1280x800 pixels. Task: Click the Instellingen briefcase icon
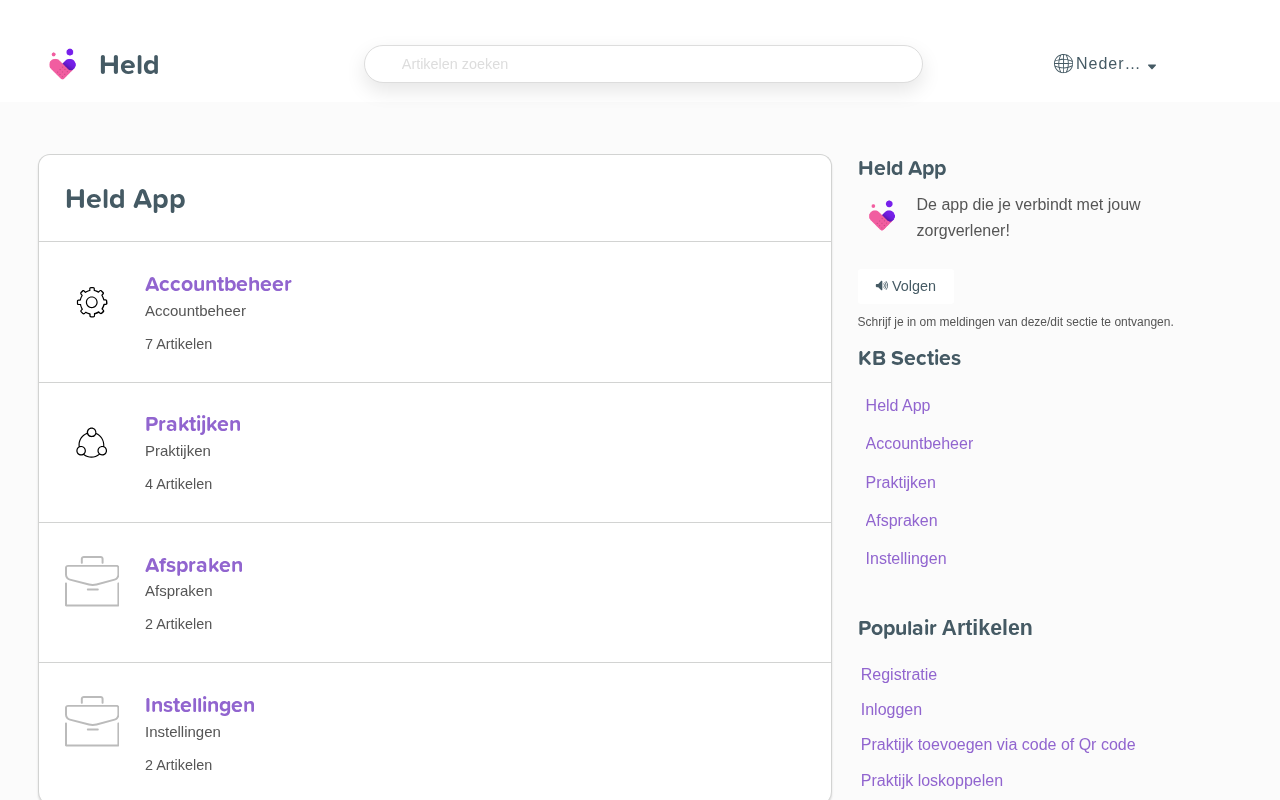92,722
